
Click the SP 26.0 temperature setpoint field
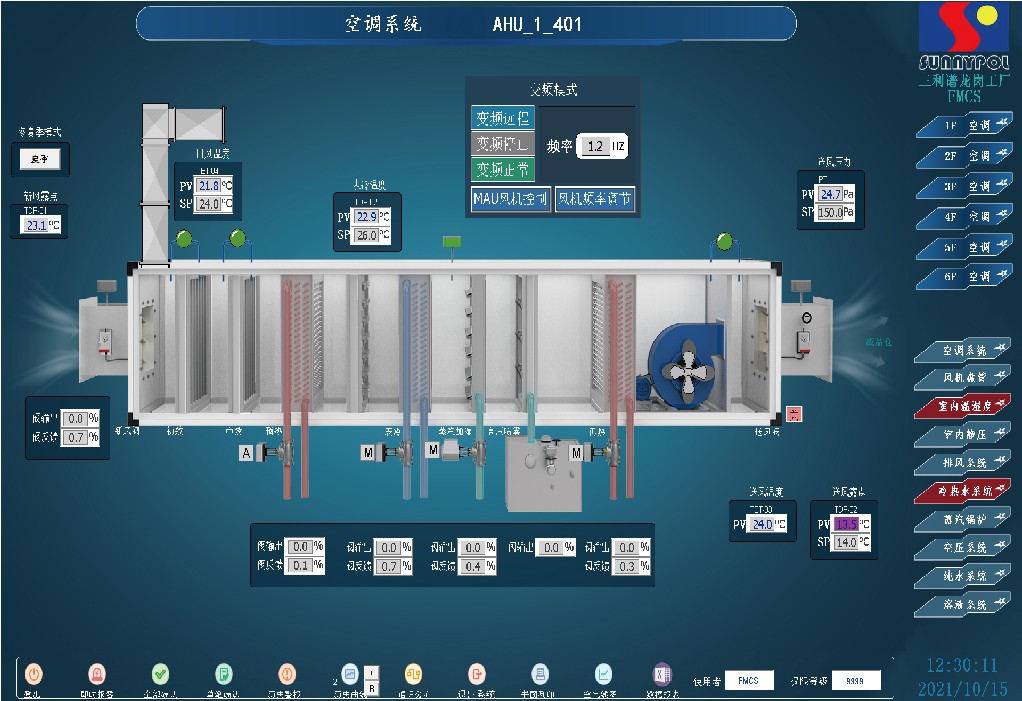point(366,236)
